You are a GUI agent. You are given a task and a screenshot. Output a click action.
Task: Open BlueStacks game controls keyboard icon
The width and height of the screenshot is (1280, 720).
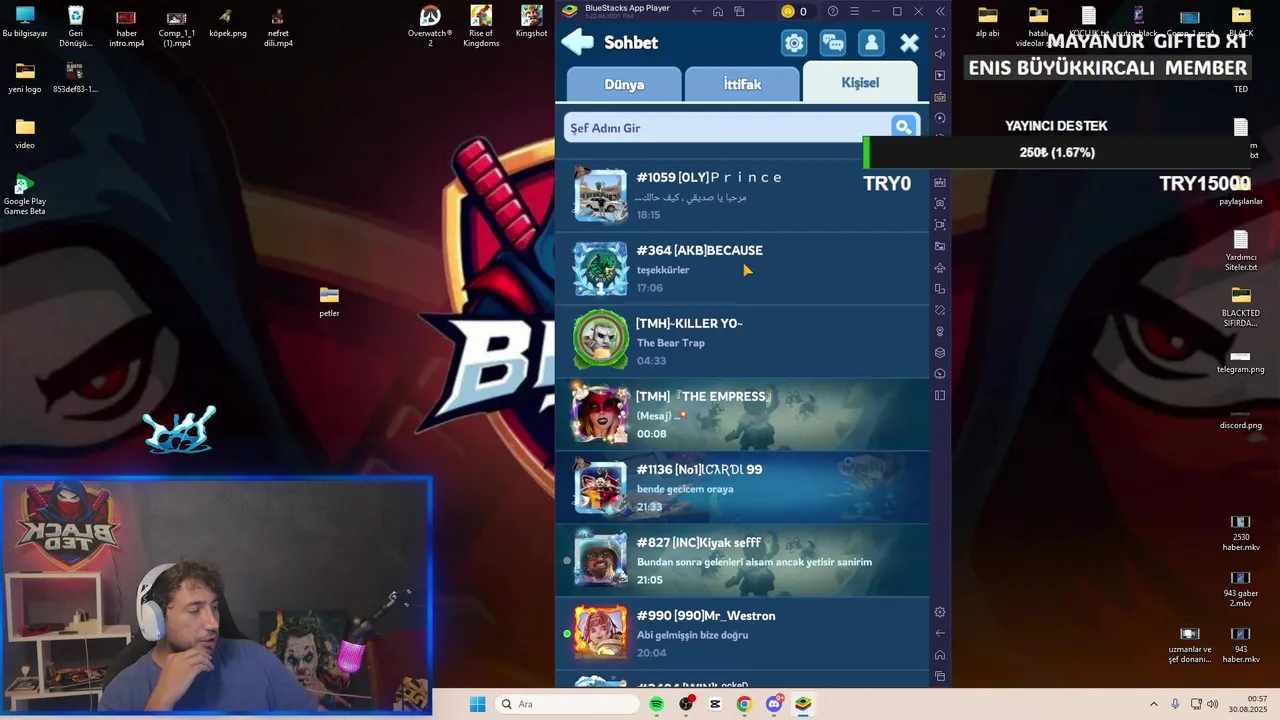940,97
